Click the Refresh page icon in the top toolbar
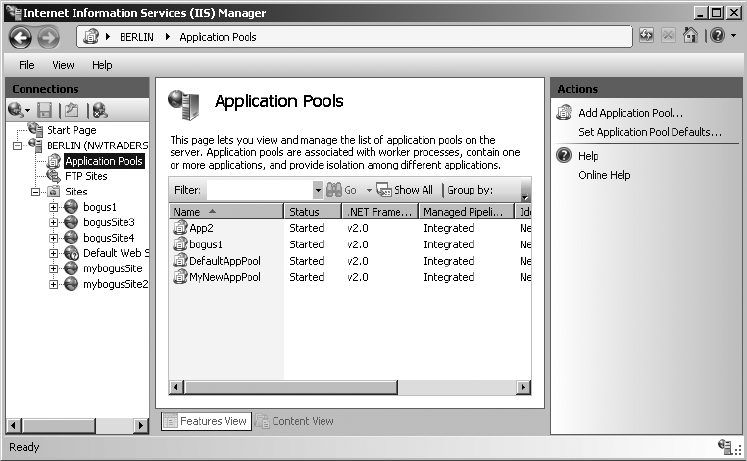747x461 pixels. tap(646, 36)
